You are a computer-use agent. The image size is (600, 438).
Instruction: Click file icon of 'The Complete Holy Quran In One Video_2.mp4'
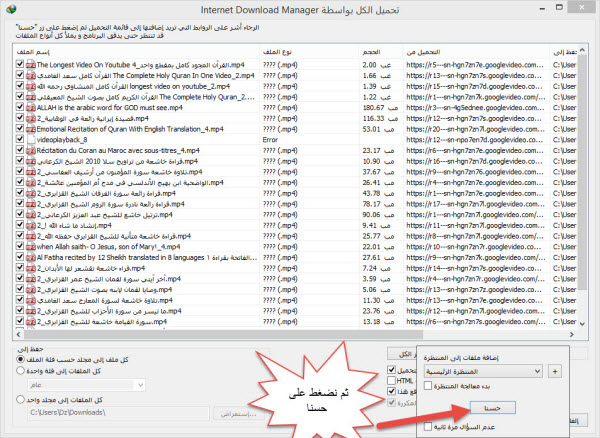[31, 75]
